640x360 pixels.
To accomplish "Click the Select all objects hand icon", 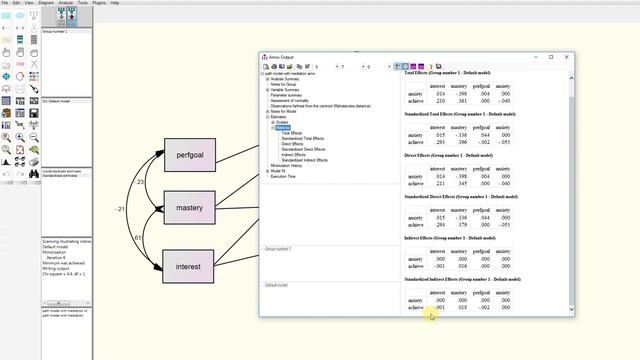I will click(20, 52).
